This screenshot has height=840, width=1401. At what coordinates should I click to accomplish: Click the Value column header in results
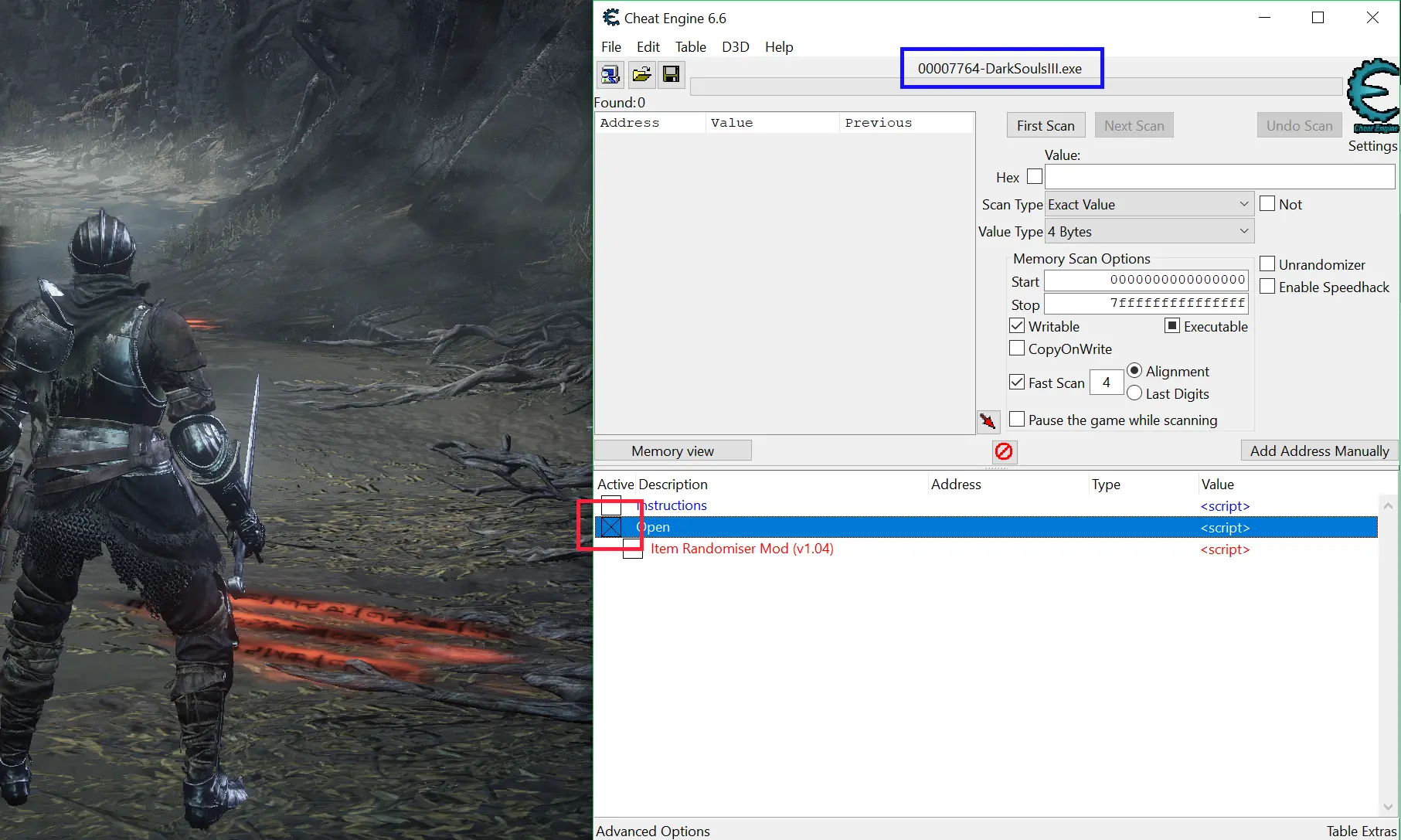pos(772,123)
